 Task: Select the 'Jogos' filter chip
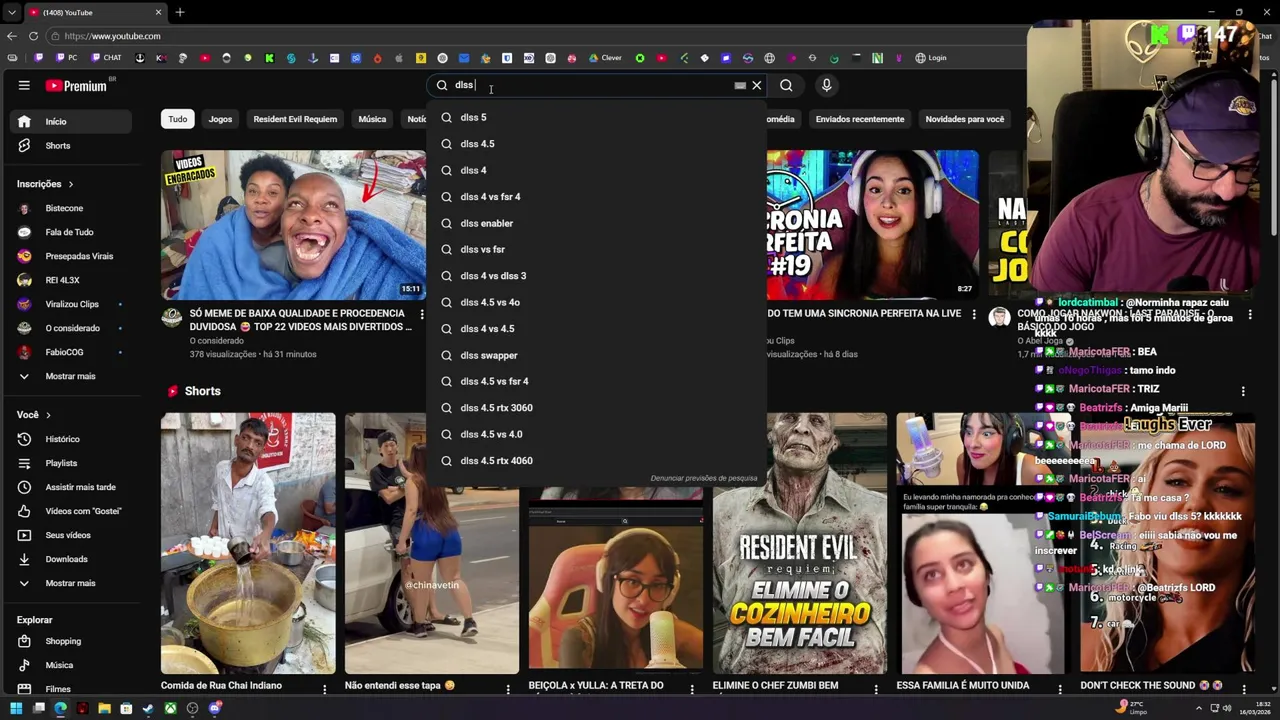click(220, 119)
